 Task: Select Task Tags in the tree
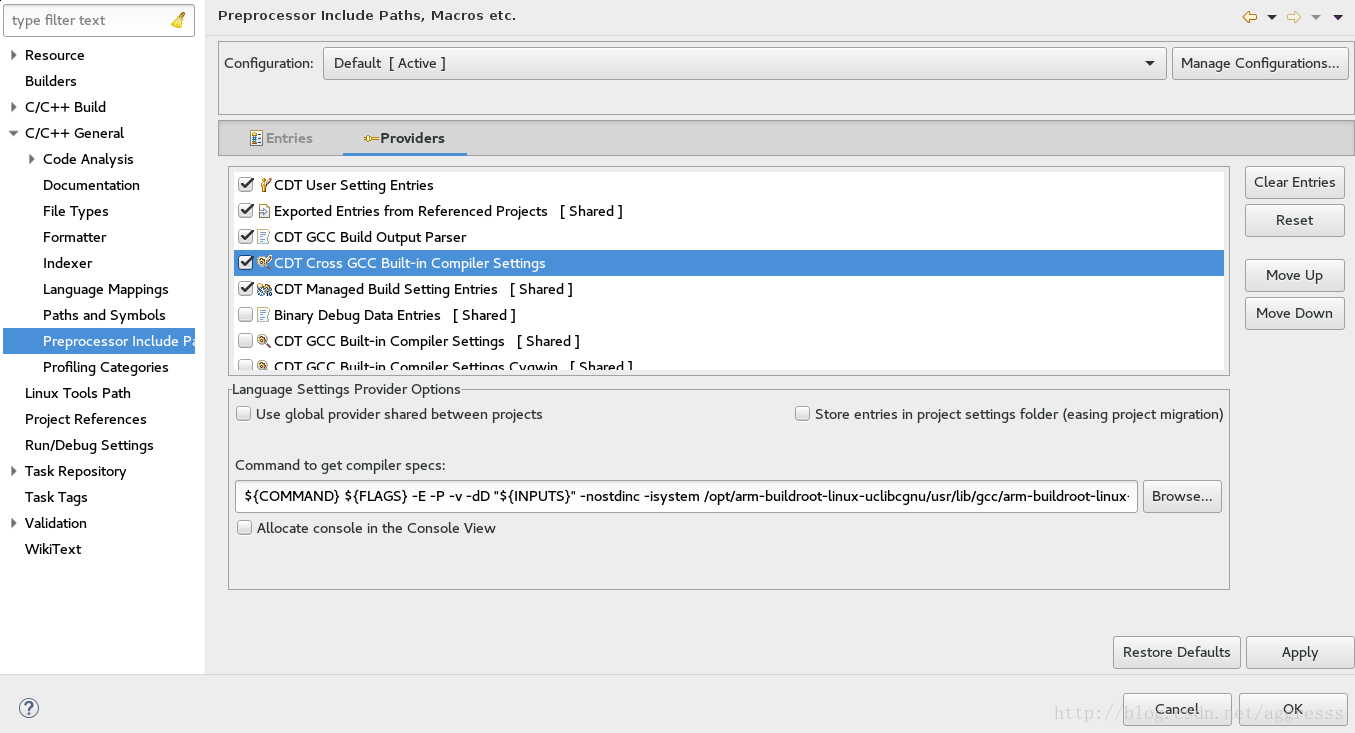point(56,497)
